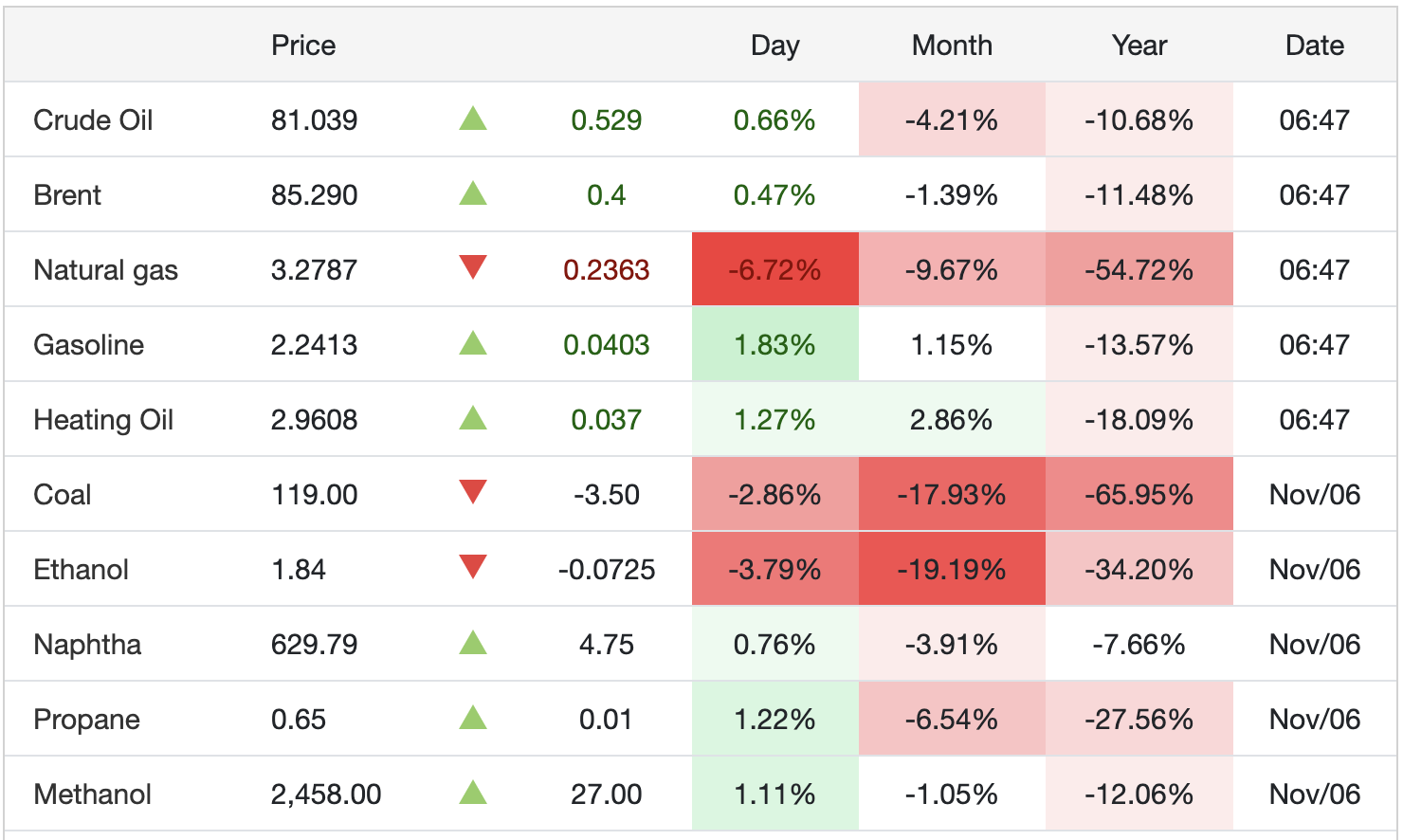The height and width of the screenshot is (840, 1403).
Task: Click Natural gas year change -54.72%
Action: [x=1139, y=270]
